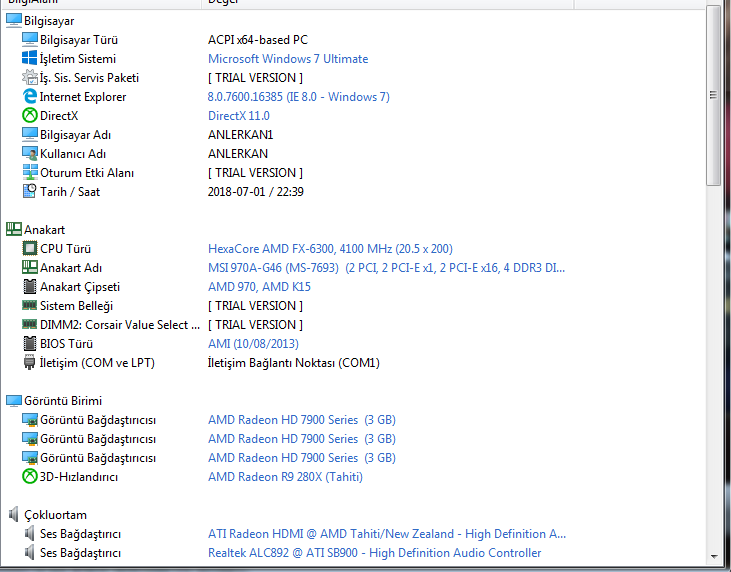
Task: Select the İş. Sis. Servis Paketi TRIAL VERSION value
Action: coord(255,78)
